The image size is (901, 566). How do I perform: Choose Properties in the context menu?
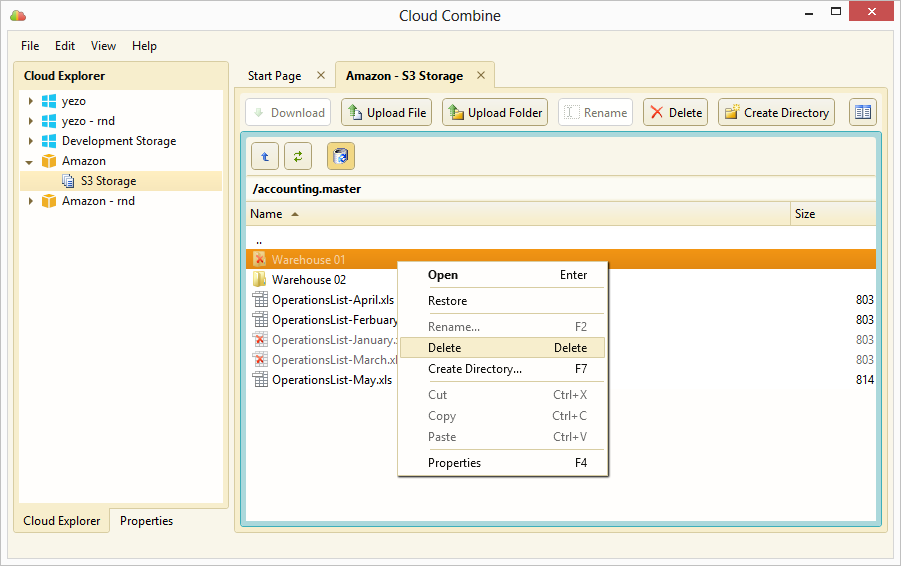coord(502,463)
